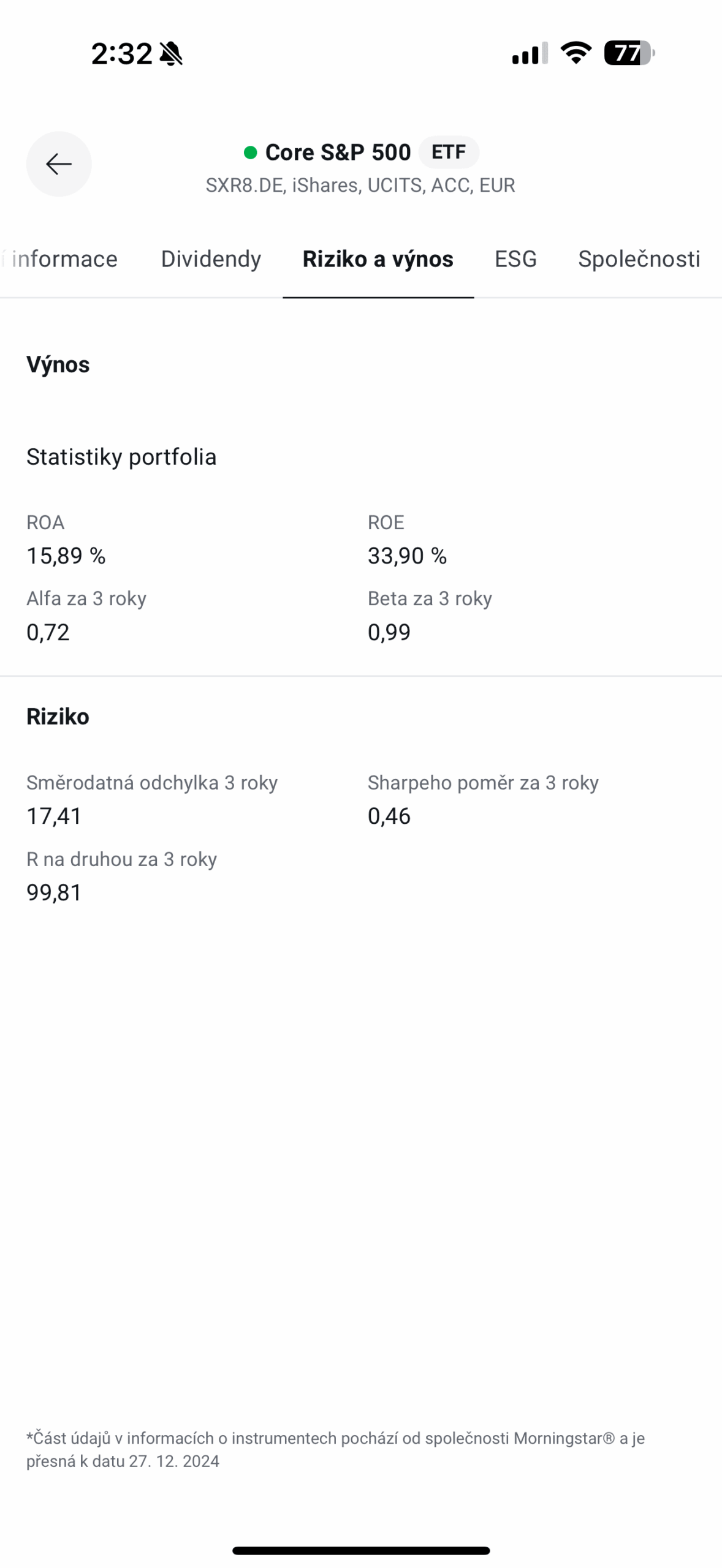The height and width of the screenshot is (1568, 722).
Task: Tap the silent mode bell icon
Action: point(171,54)
